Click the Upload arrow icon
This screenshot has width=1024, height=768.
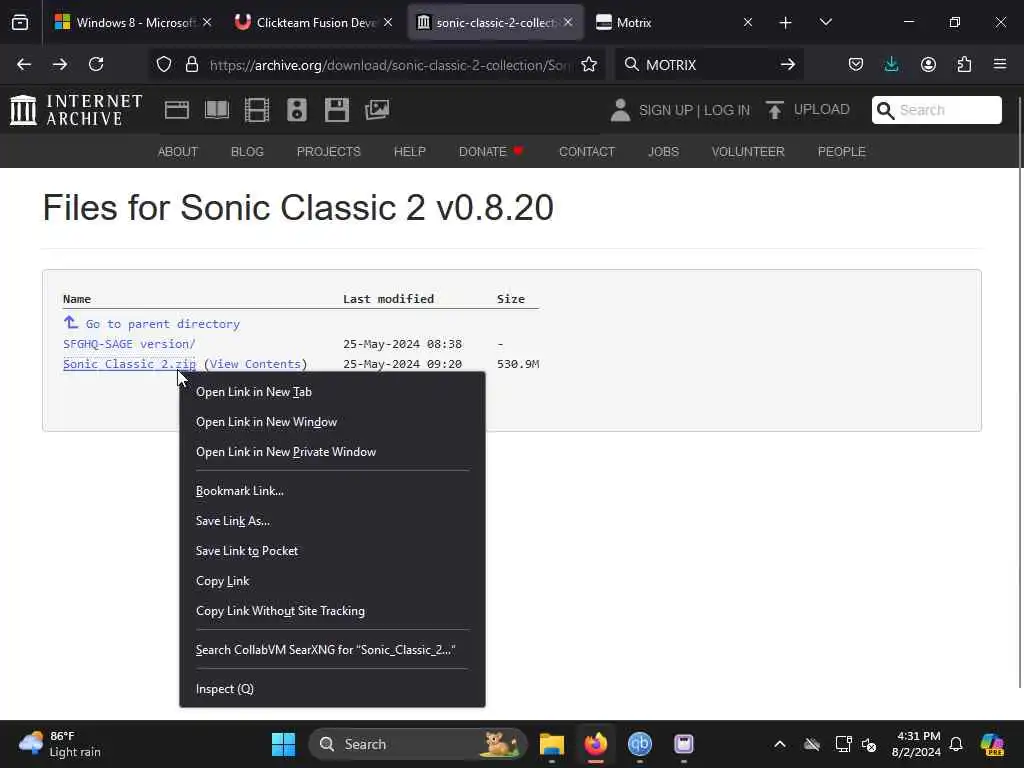[775, 110]
